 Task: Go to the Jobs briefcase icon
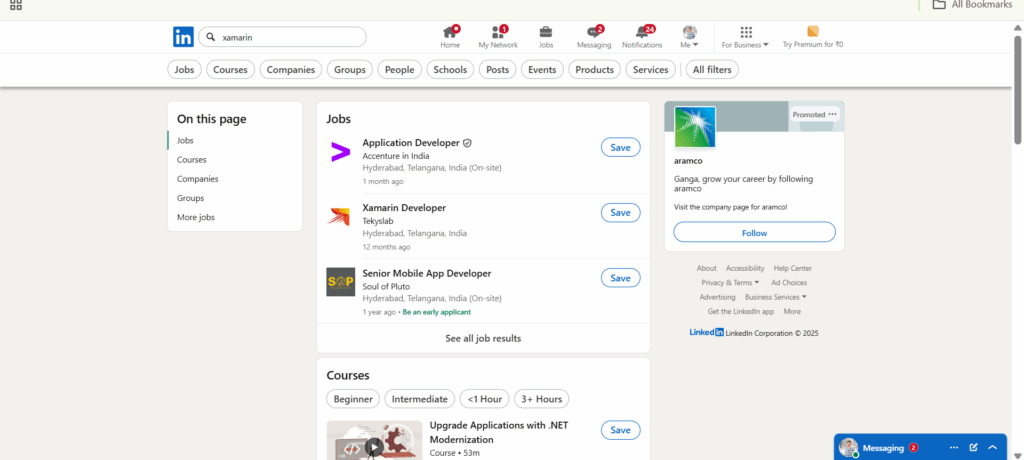[546, 33]
